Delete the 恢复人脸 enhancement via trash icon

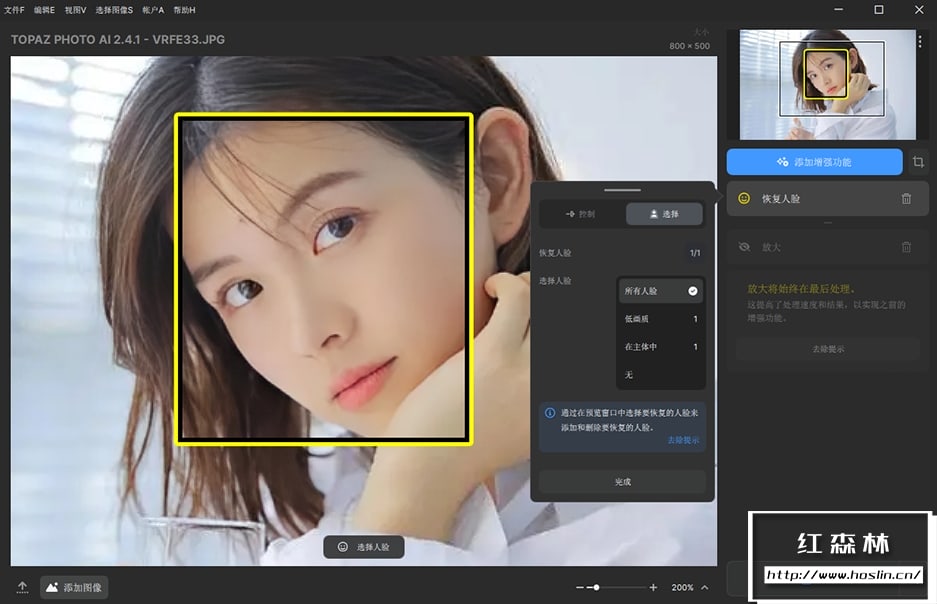pyautogui.click(x=906, y=199)
